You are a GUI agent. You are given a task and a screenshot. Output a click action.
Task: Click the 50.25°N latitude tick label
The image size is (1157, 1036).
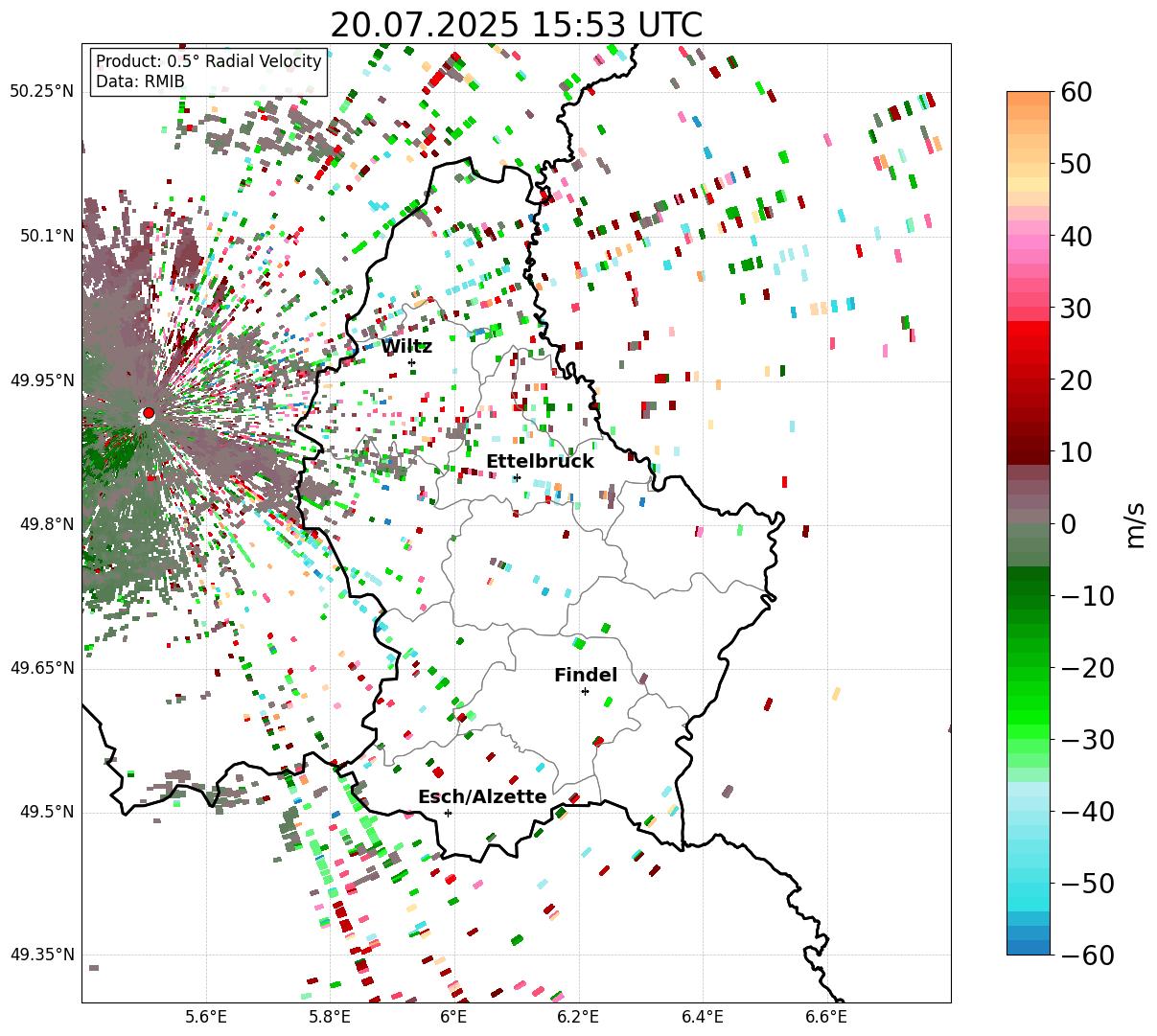41,92
